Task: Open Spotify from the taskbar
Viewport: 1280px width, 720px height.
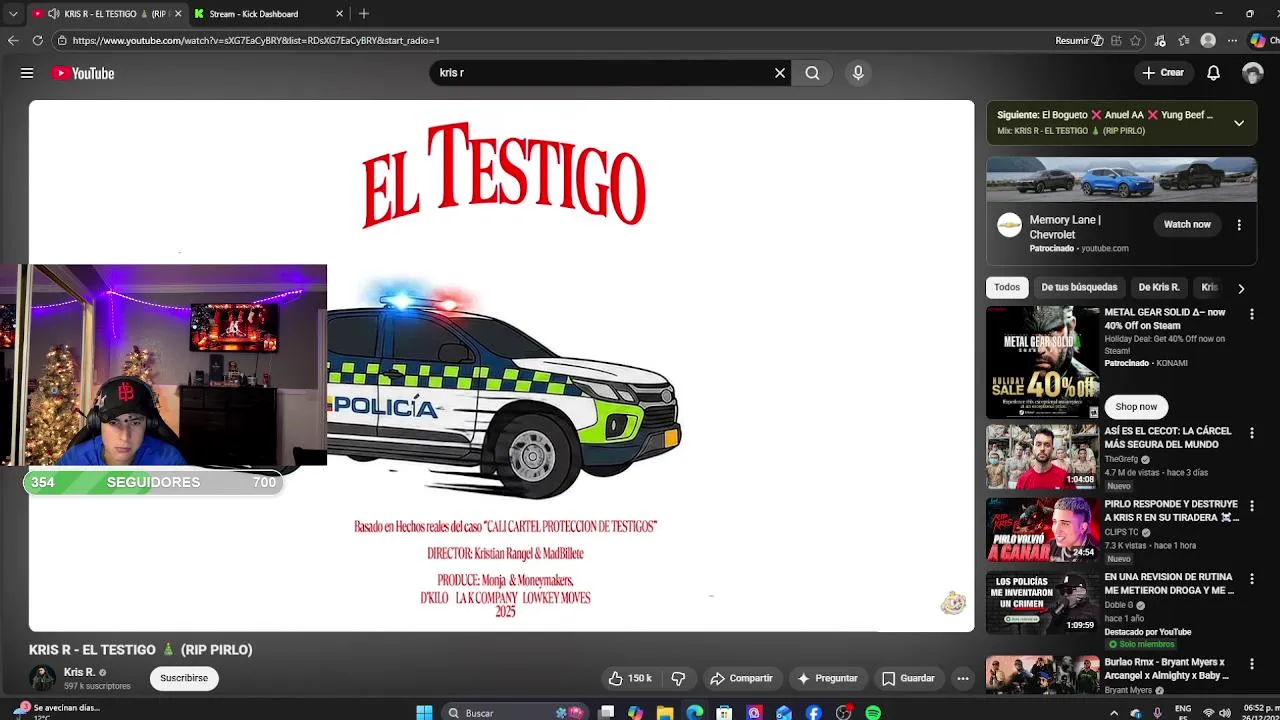Action: [x=873, y=712]
